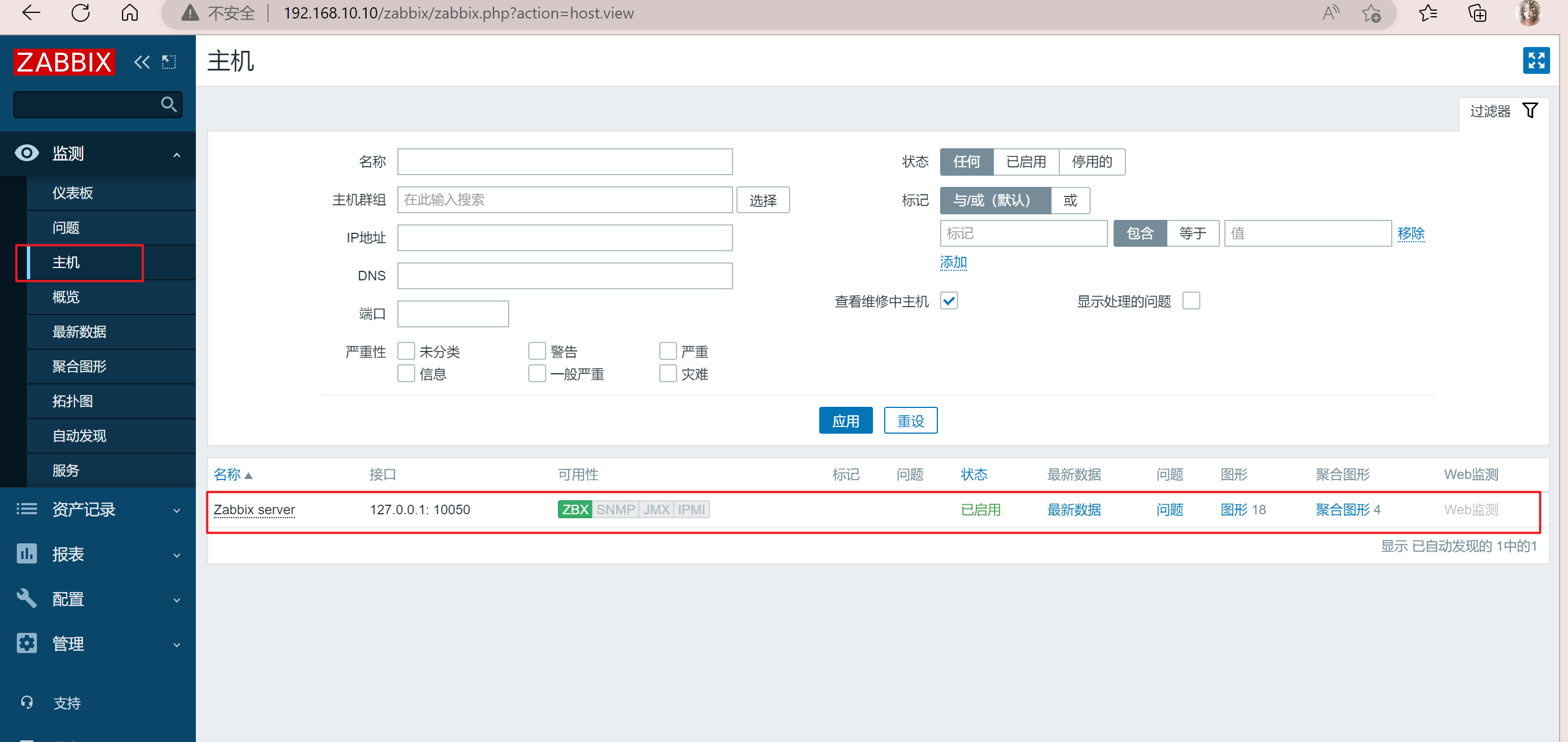Set status filter to 停用的
The height and width of the screenshot is (742, 1568).
1092,162
